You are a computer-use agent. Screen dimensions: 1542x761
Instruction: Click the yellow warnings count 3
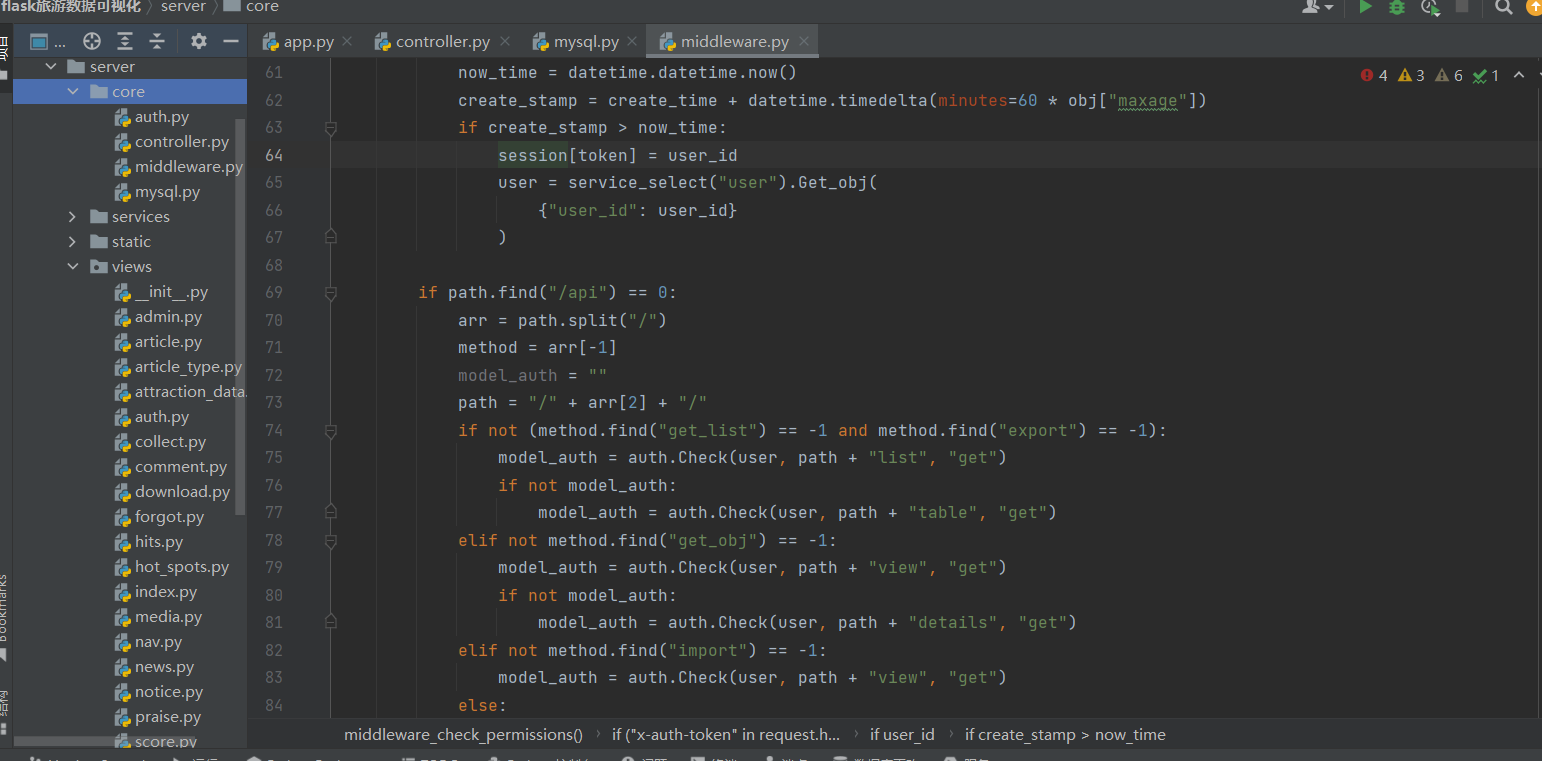(1411, 75)
